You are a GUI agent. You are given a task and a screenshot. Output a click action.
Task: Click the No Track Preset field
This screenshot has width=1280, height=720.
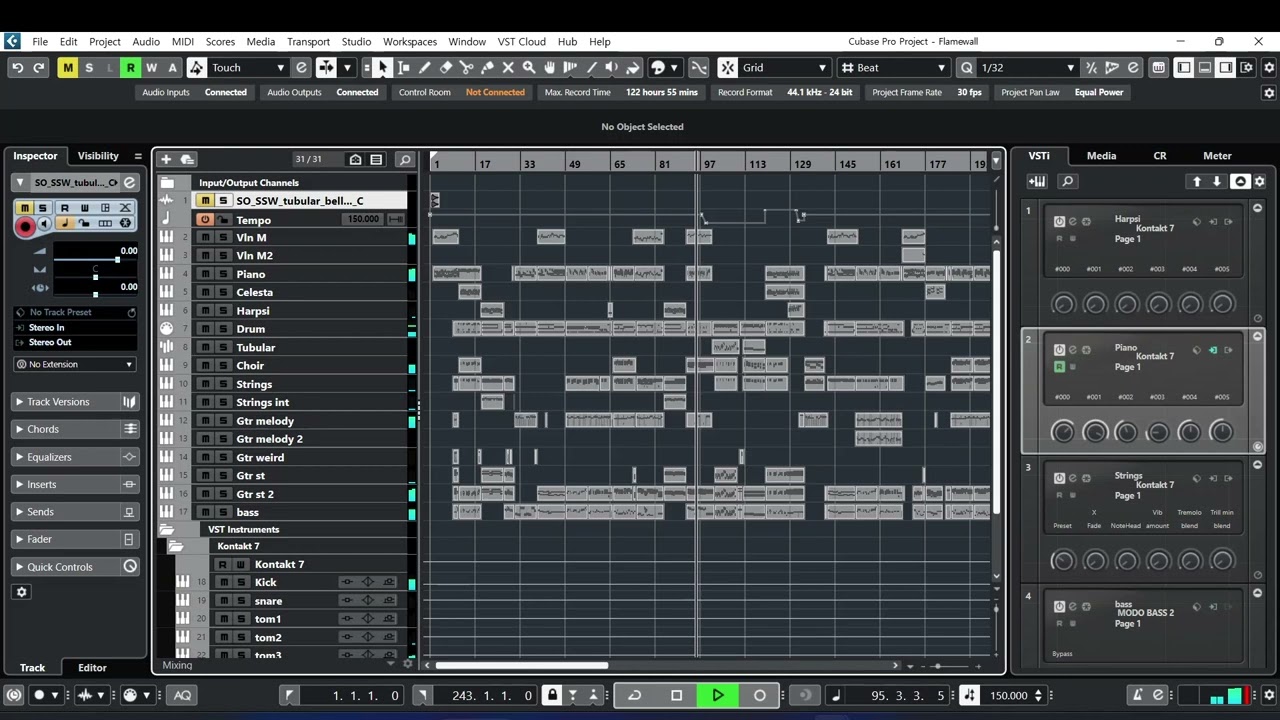click(75, 312)
